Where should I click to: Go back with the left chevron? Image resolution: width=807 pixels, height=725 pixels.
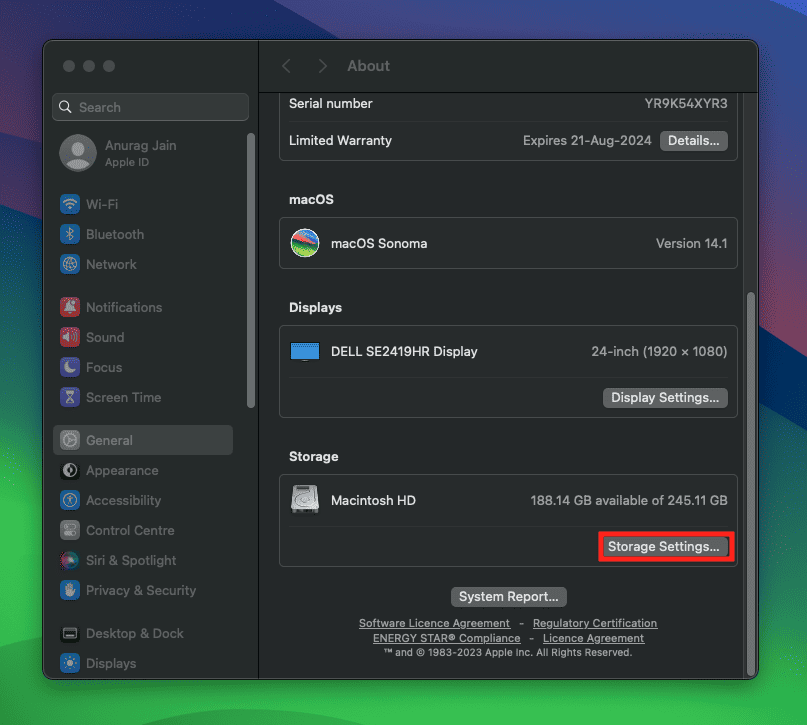[287, 66]
